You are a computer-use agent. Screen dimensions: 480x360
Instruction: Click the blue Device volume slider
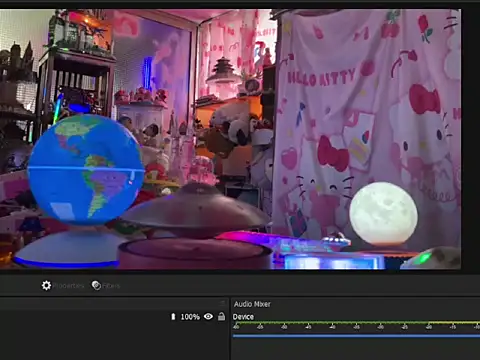(x=356, y=336)
